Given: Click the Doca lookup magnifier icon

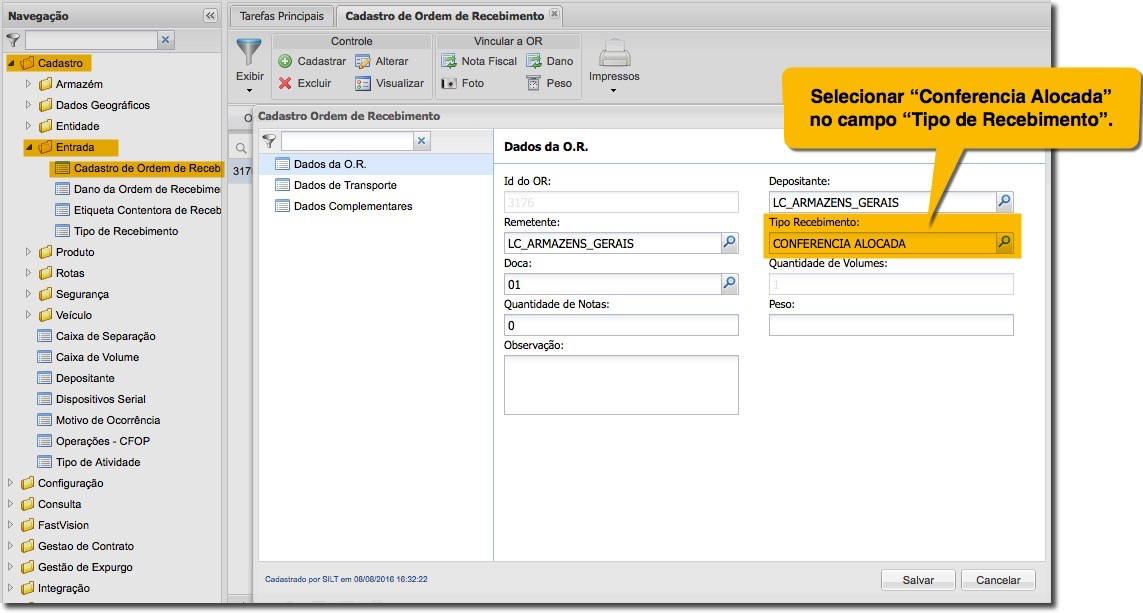Looking at the screenshot, I should (x=730, y=284).
